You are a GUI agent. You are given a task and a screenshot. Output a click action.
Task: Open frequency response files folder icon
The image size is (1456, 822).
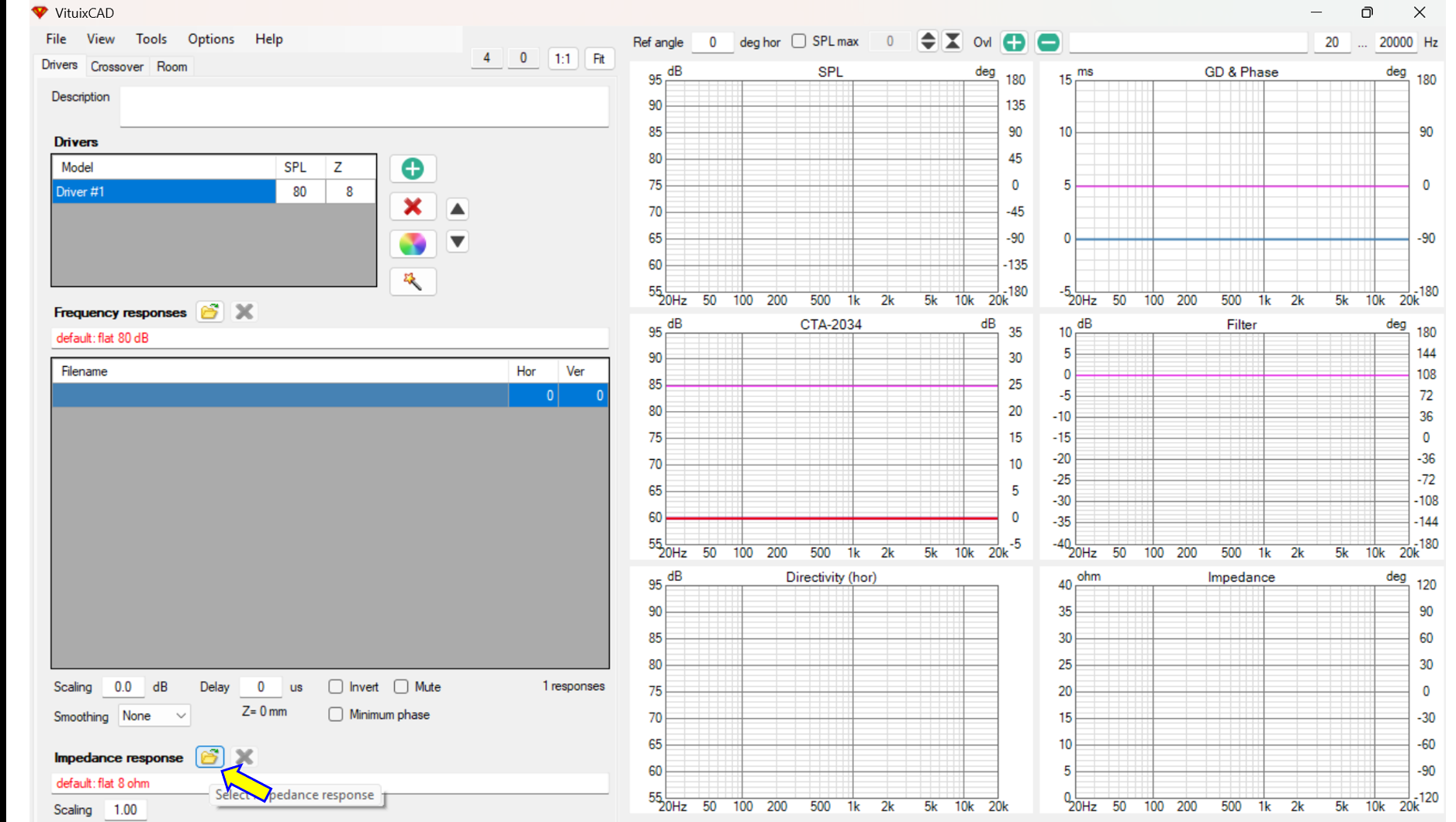(x=209, y=312)
